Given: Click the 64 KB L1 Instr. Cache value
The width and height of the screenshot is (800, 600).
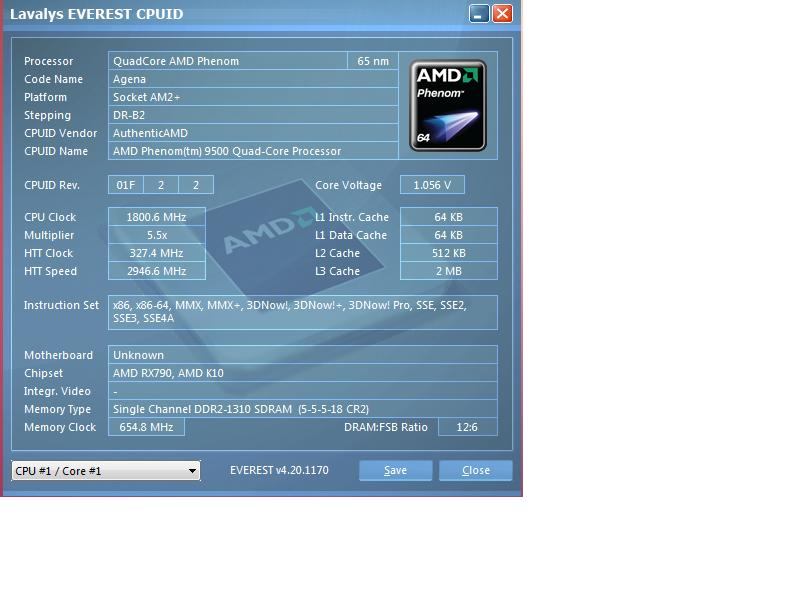Looking at the screenshot, I should (x=448, y=217).
